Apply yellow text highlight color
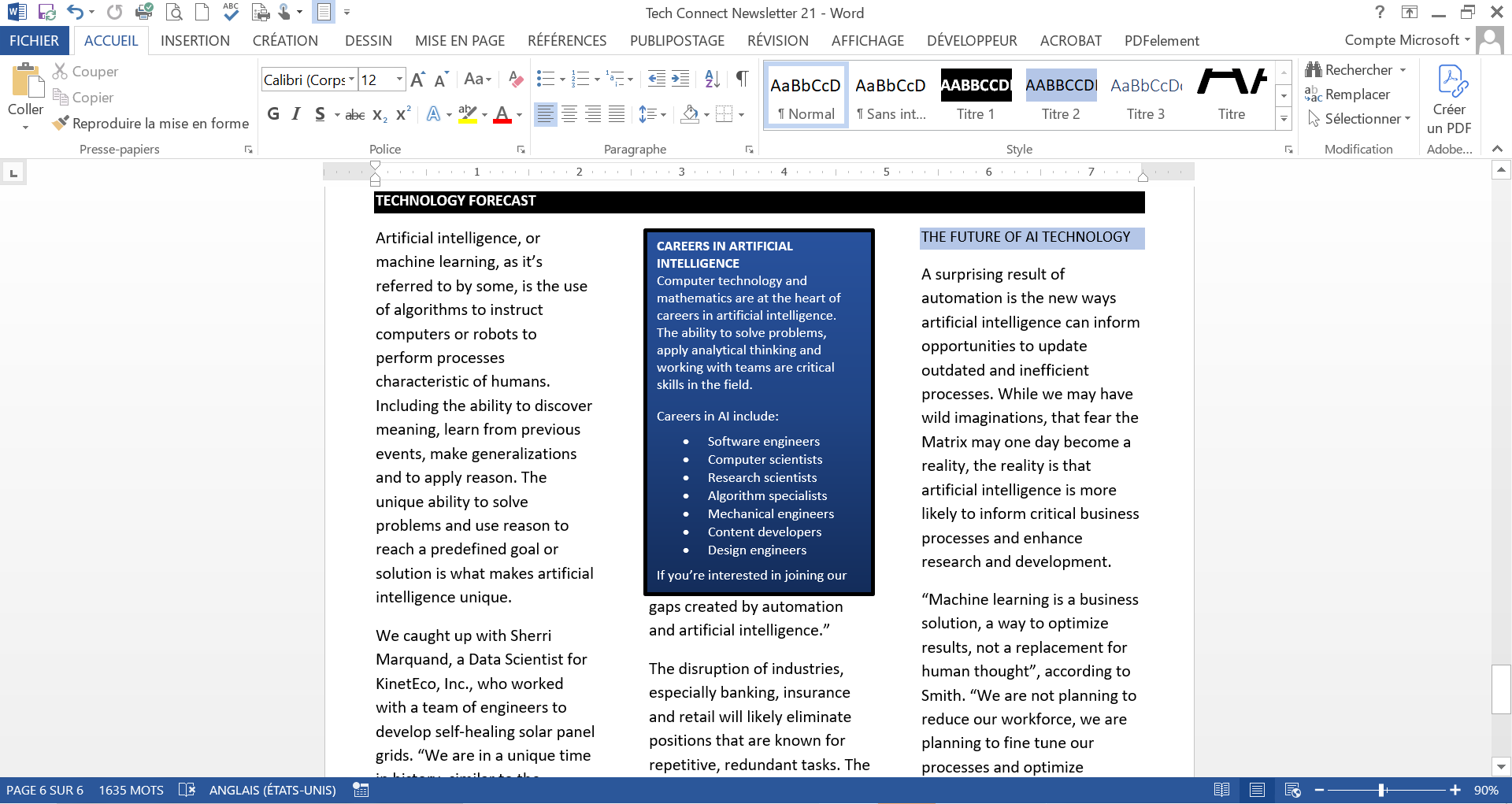Viewport: 1512px width, 804px height. tap(468, 114)
